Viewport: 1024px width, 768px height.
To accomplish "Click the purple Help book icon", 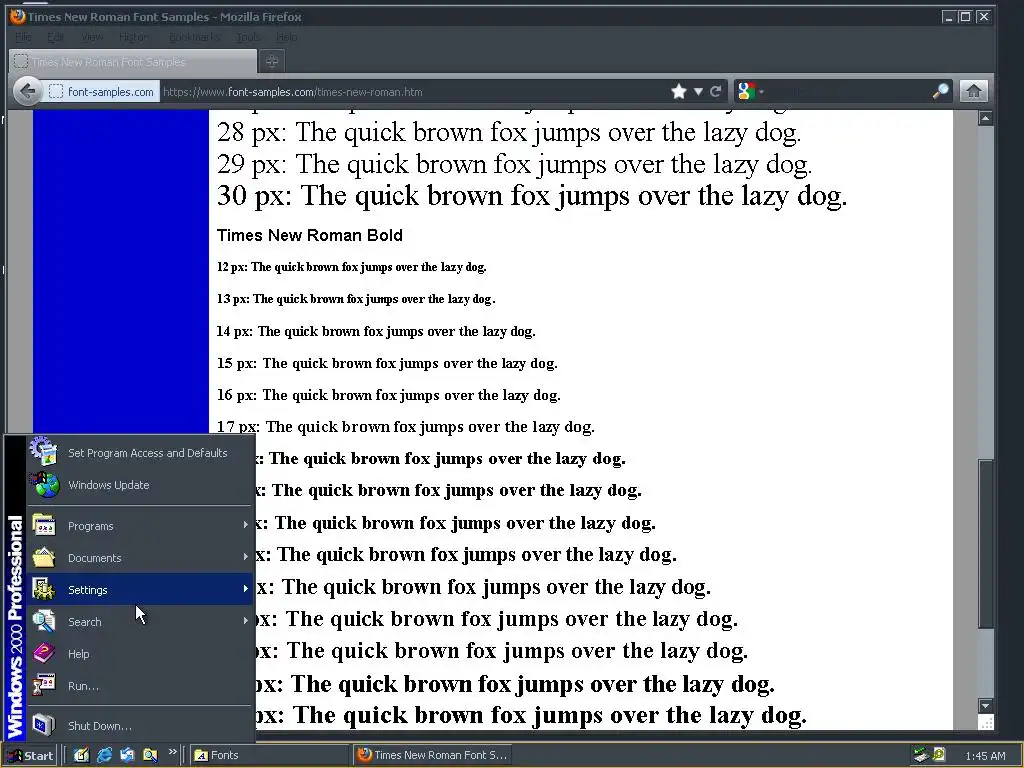I will pos(44,653).
